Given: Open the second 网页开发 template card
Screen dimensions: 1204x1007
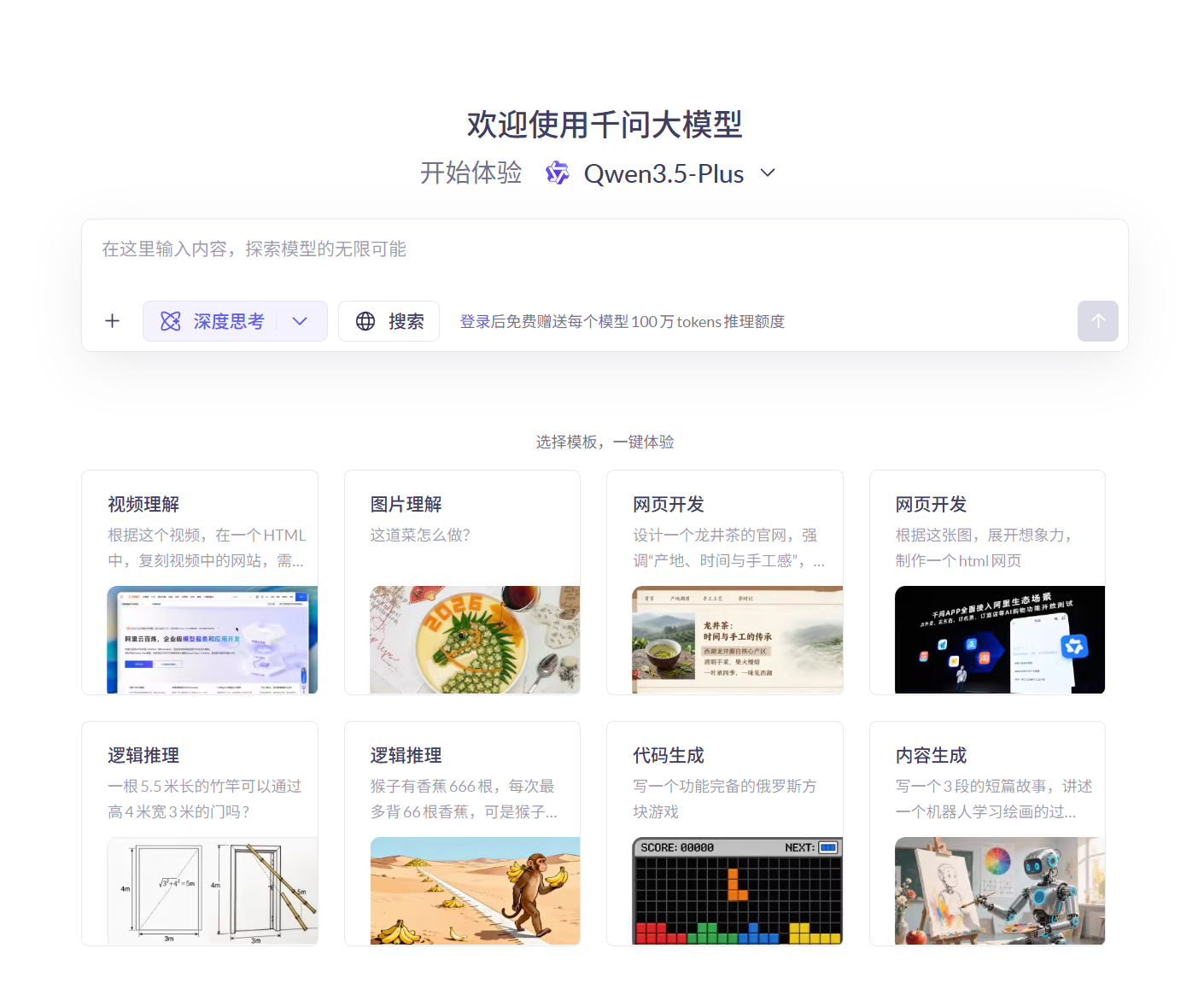Looking at the screenshot, I should click(987, 583).
